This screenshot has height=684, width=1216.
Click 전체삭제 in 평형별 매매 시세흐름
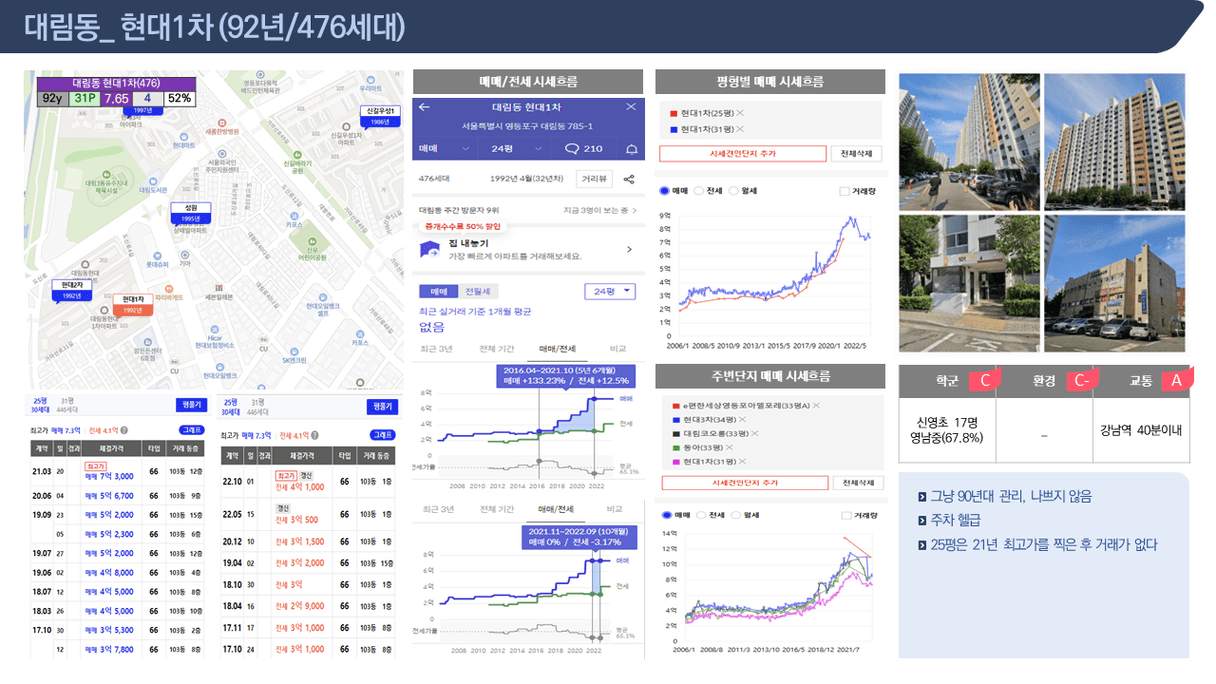[857, 154]
